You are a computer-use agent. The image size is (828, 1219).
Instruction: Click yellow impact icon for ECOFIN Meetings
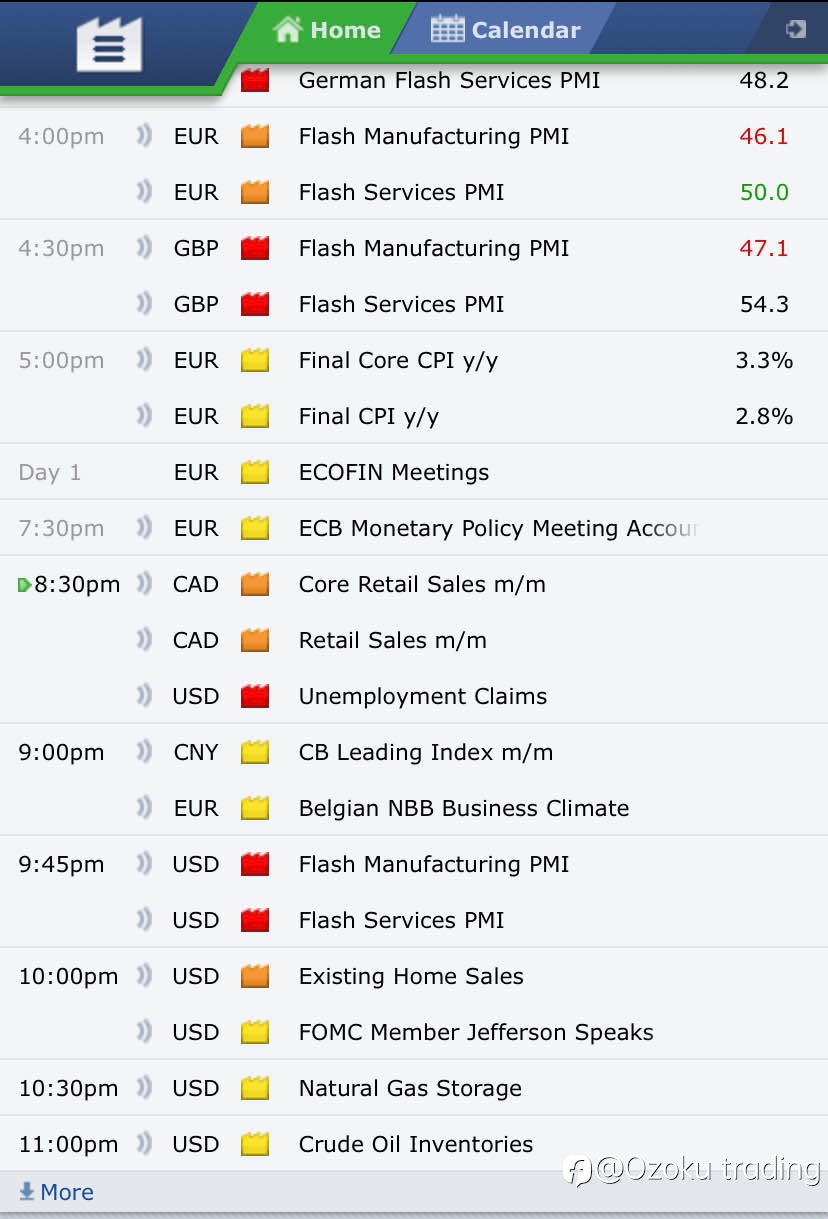(255, 472)
